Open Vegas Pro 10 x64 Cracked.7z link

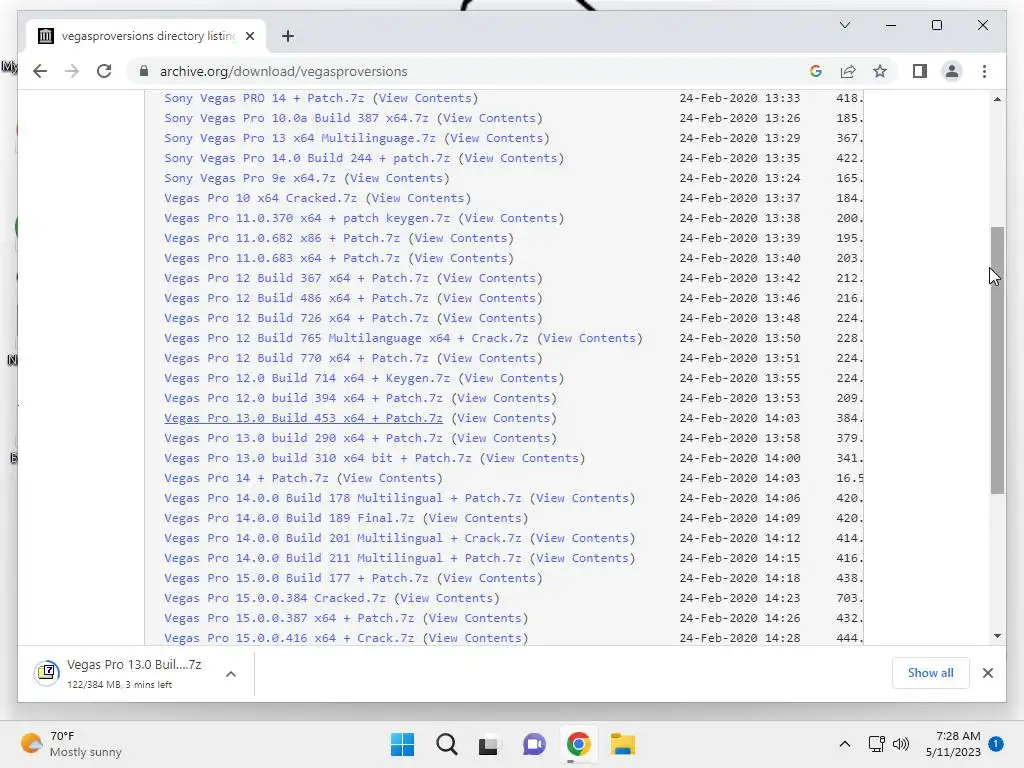coord(261,198)
